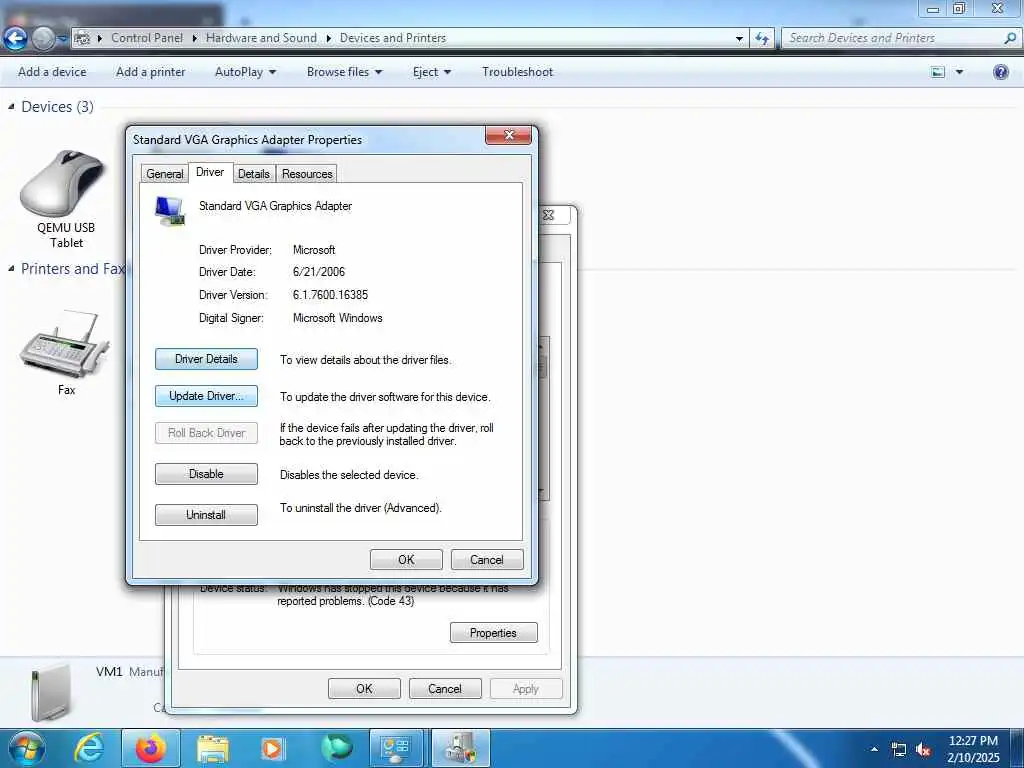
Task: Switch to the General tab
Action: (x=165, y=174)
